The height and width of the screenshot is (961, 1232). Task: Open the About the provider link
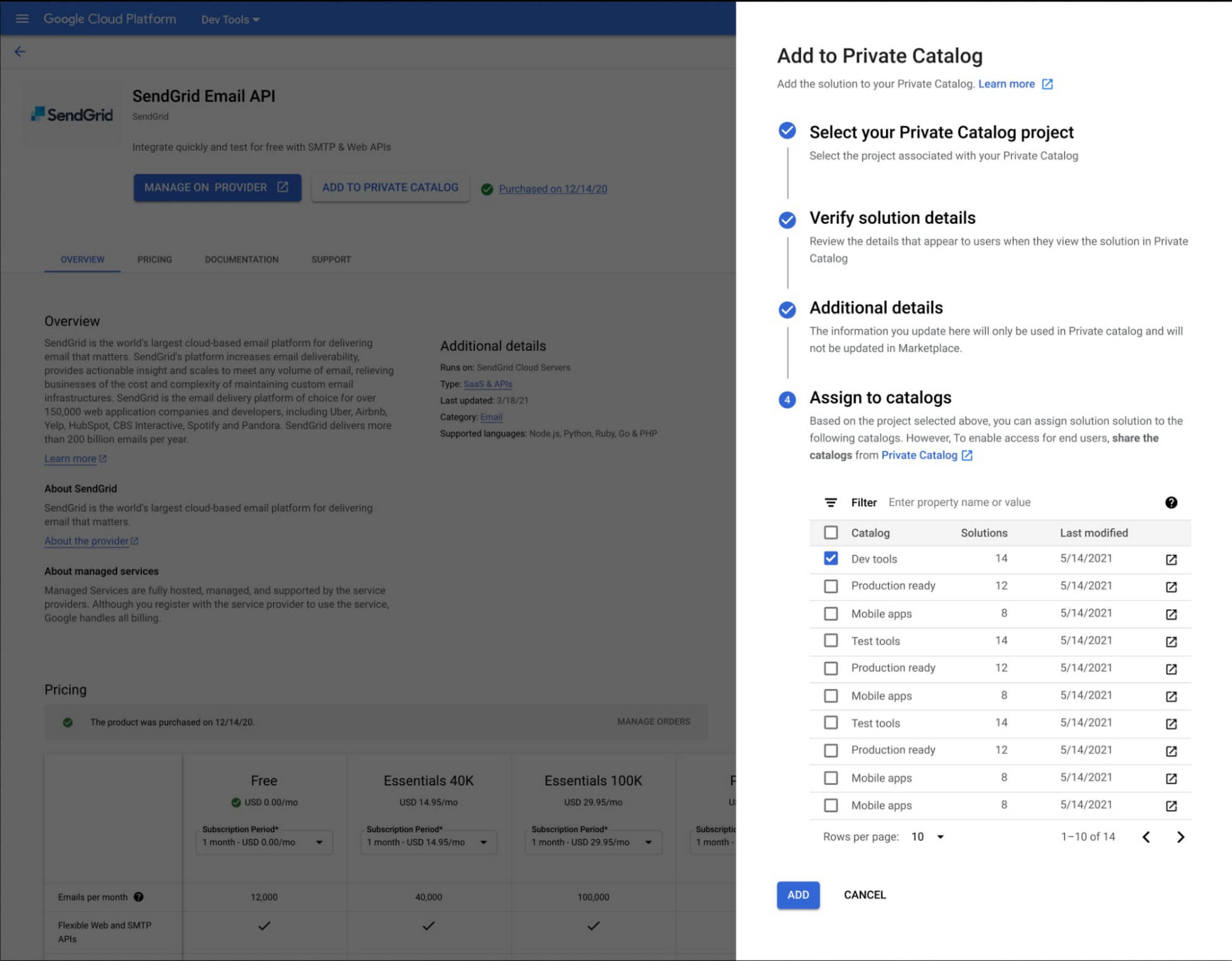click(86, 541)
